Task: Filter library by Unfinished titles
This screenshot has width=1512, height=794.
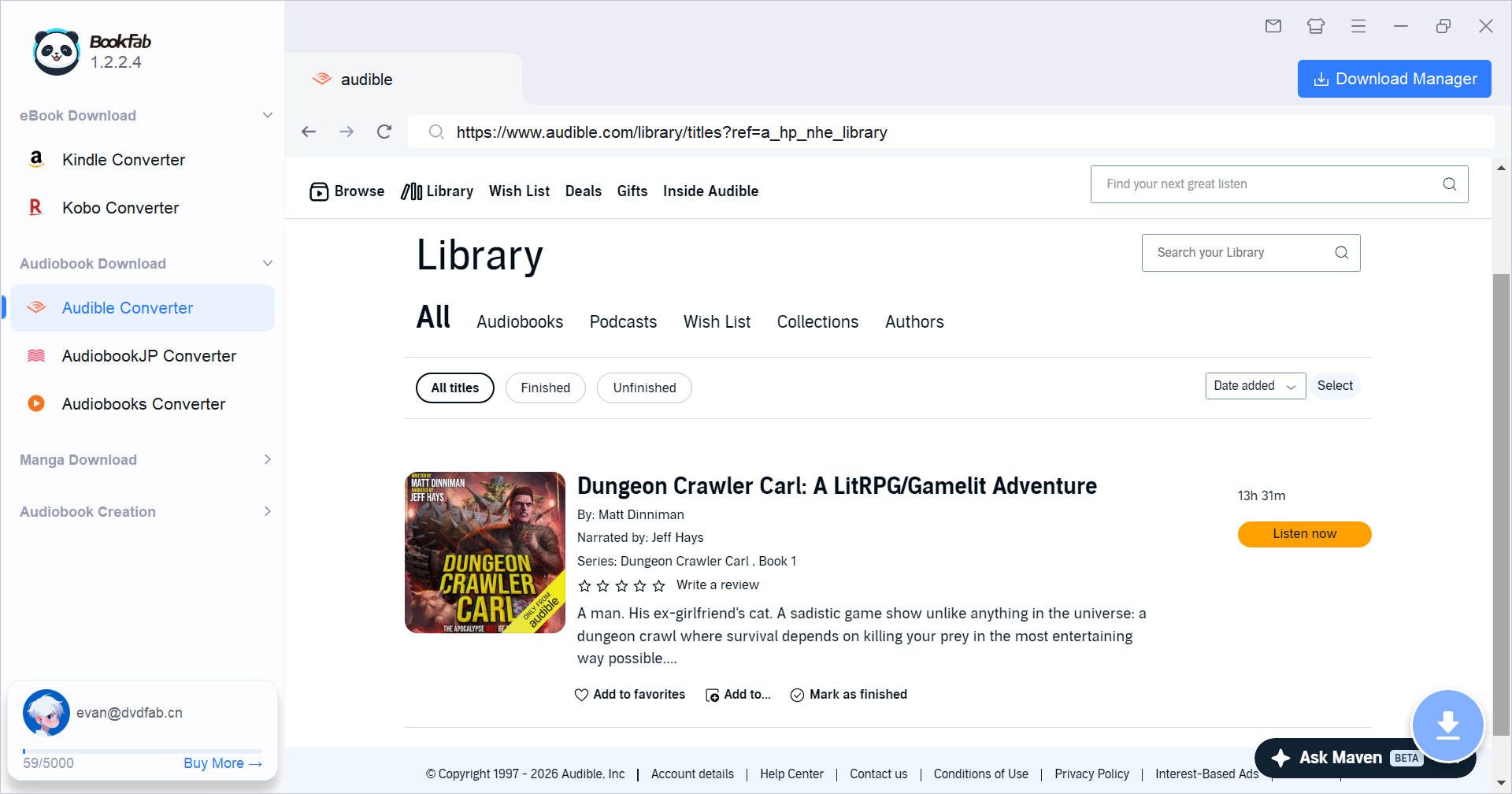Action: 644,388
